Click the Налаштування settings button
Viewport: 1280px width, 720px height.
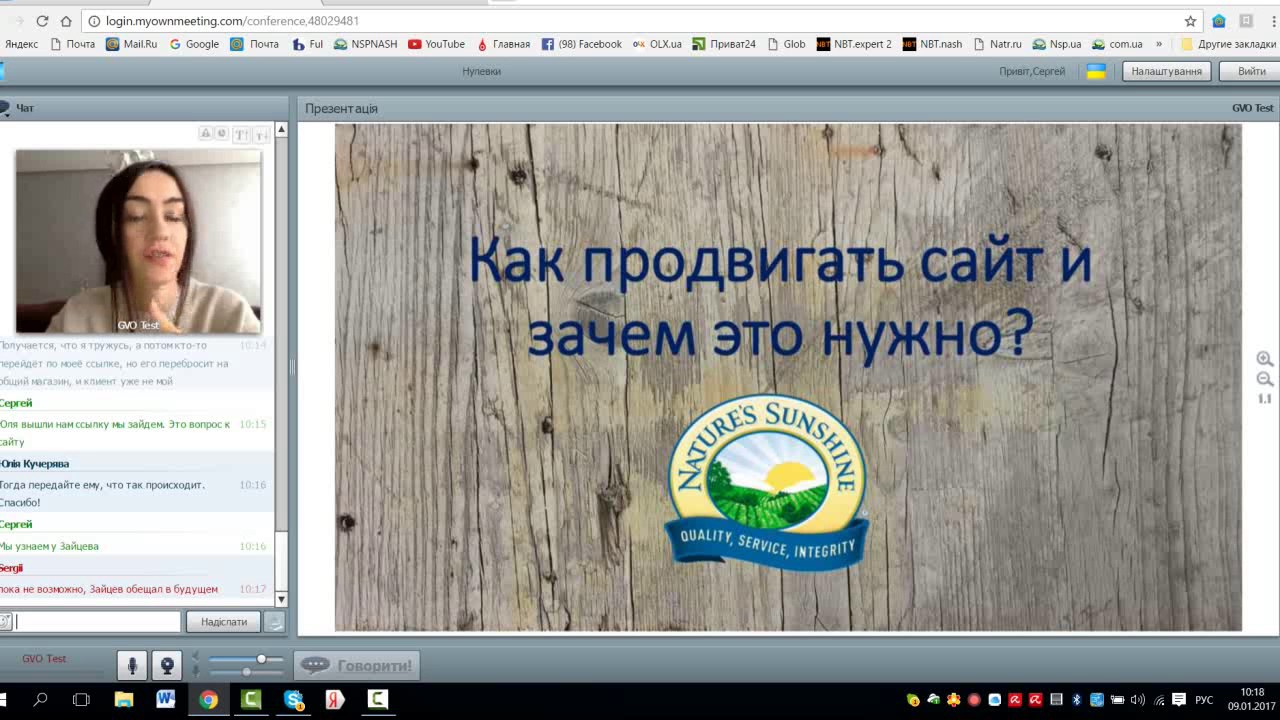pyautogui.click(x=1166, y=71)
